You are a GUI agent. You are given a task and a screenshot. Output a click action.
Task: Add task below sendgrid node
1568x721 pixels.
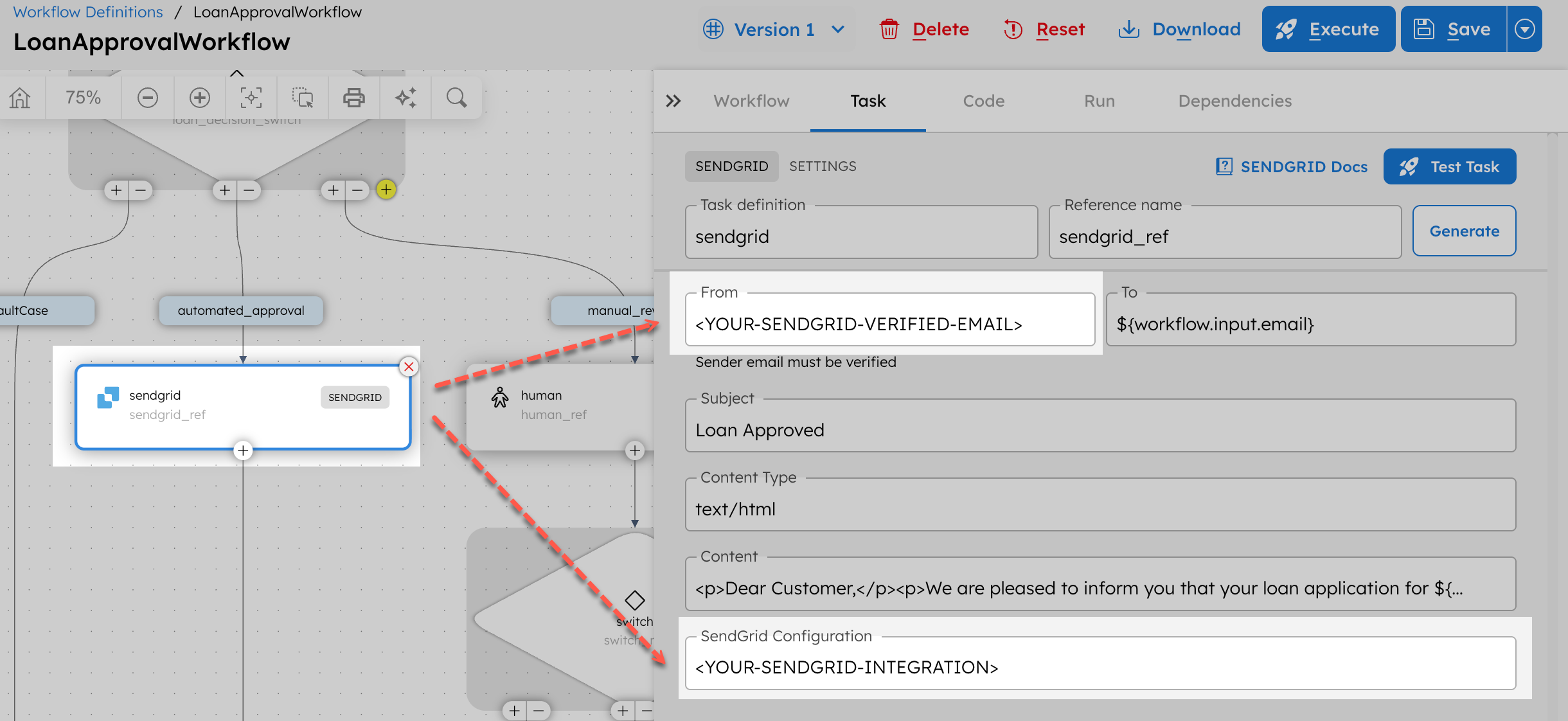243,450
